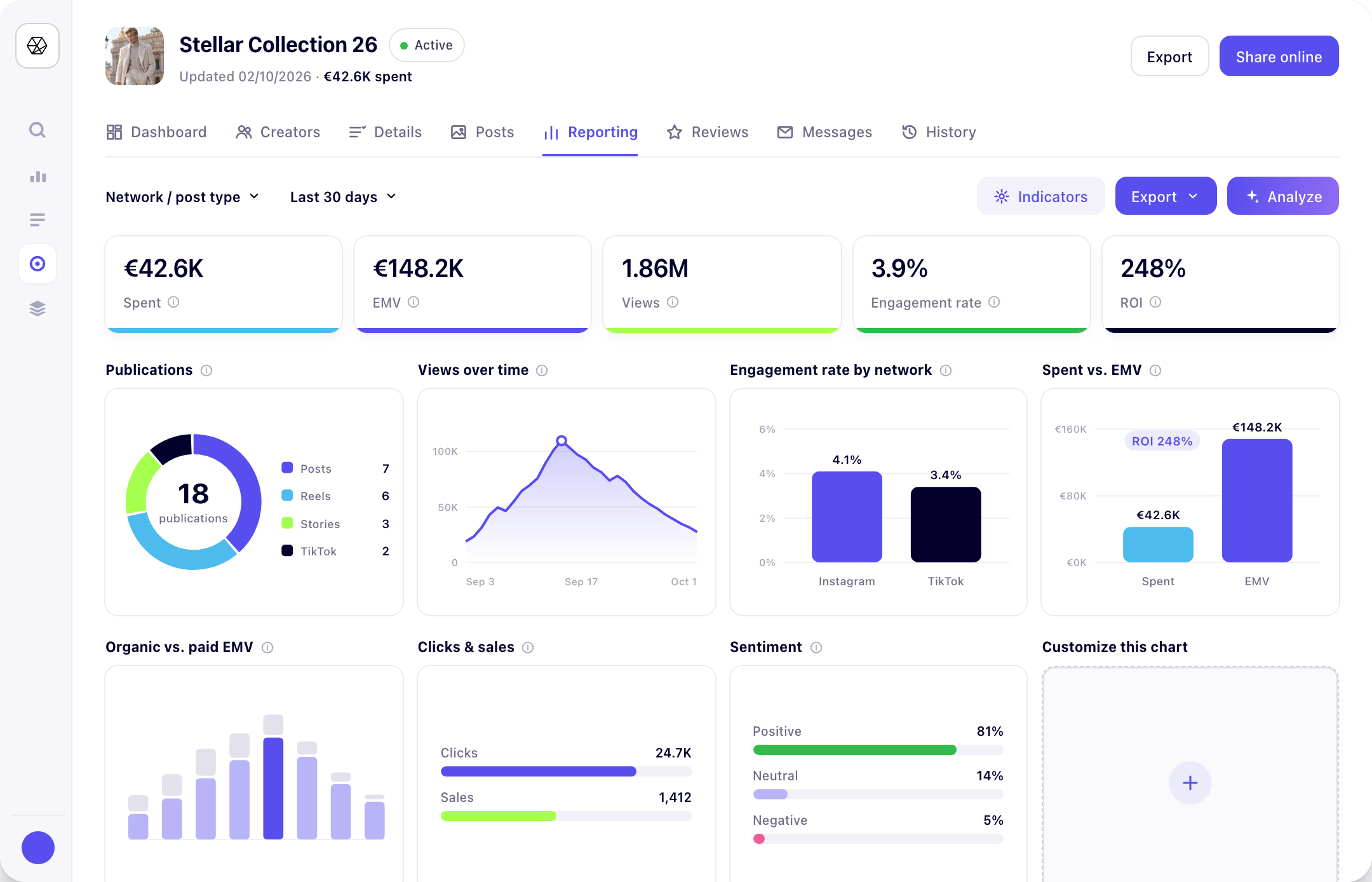Switch to the Posts tab

tap(482, 132)
